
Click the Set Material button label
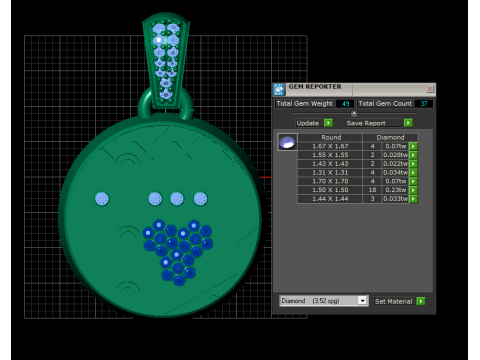pyautogui.click(x=393, y=301)
